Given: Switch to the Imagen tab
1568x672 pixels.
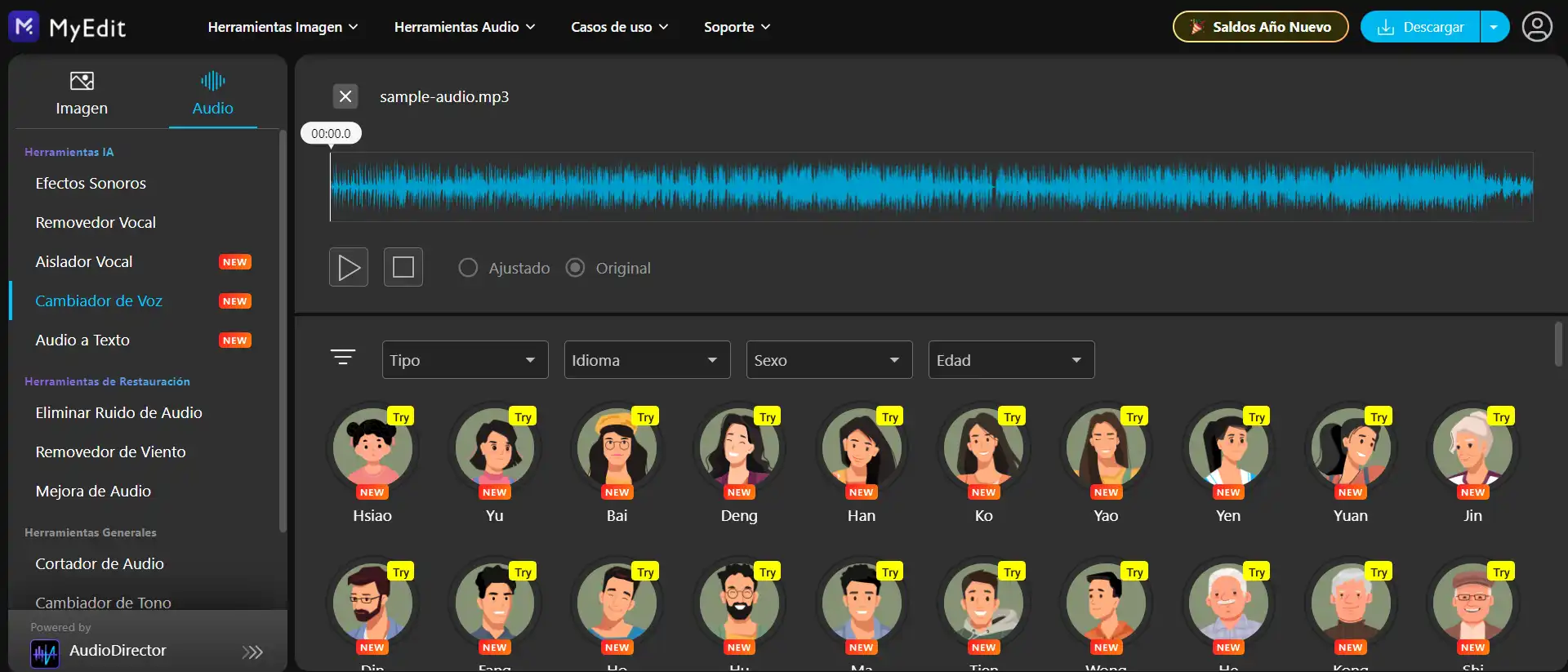Looking at the screenshot, I should (82, 93).
